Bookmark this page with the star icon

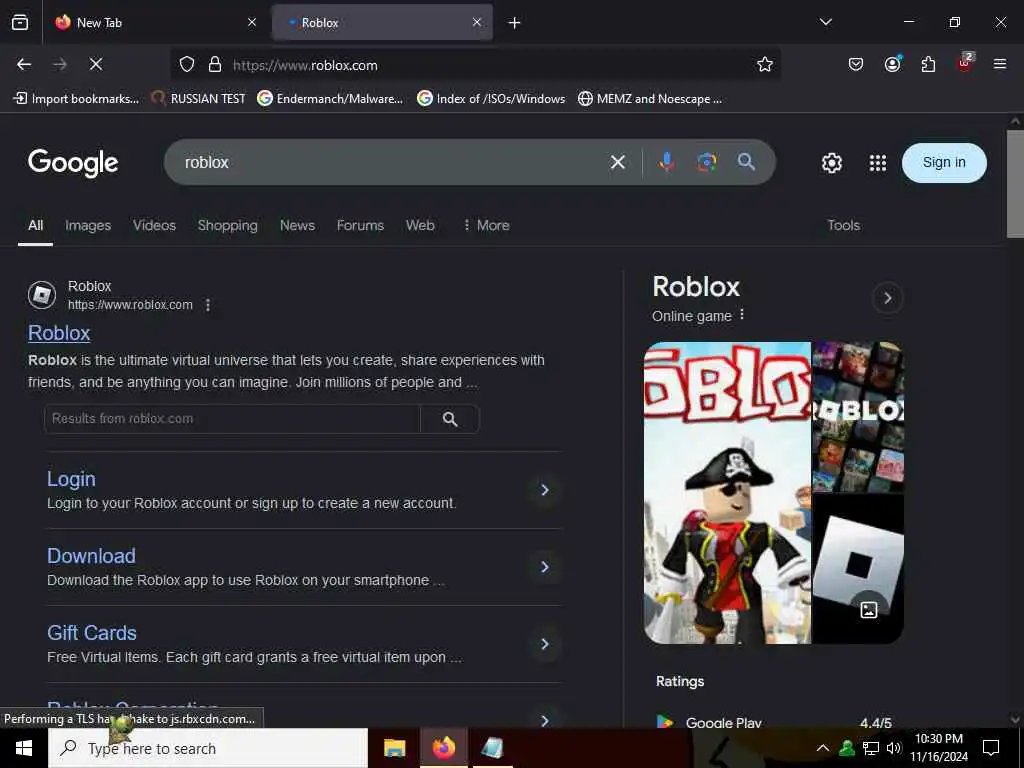point(765,64)
